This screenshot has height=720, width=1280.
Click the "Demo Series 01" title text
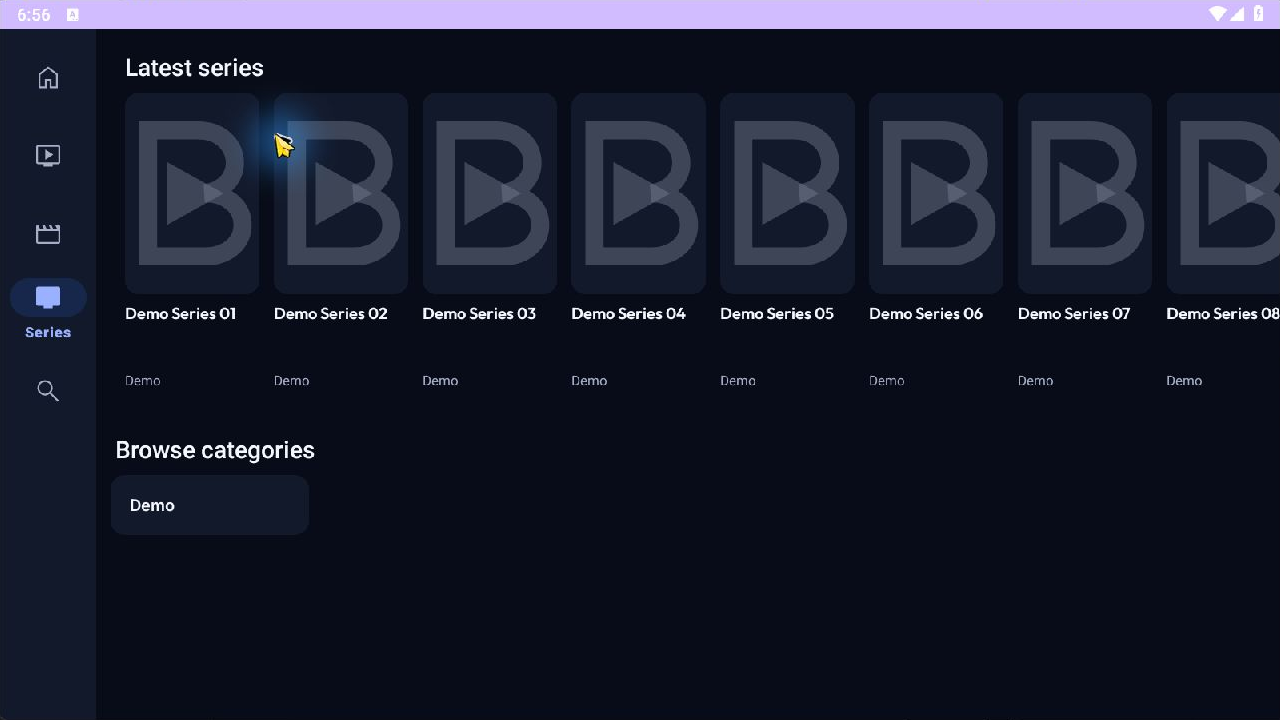click(181, 314)
